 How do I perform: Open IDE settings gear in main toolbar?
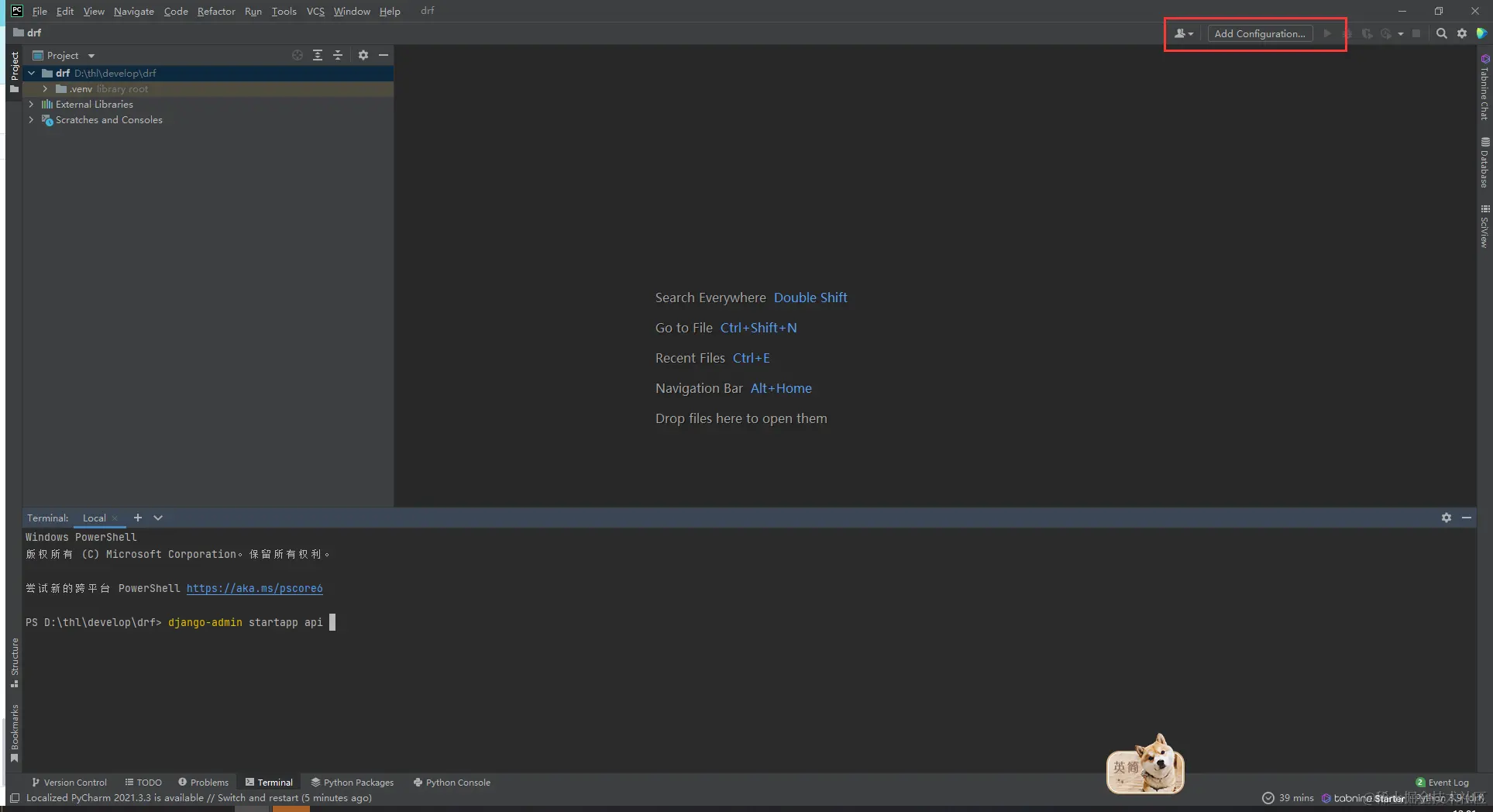(1462, 33)
